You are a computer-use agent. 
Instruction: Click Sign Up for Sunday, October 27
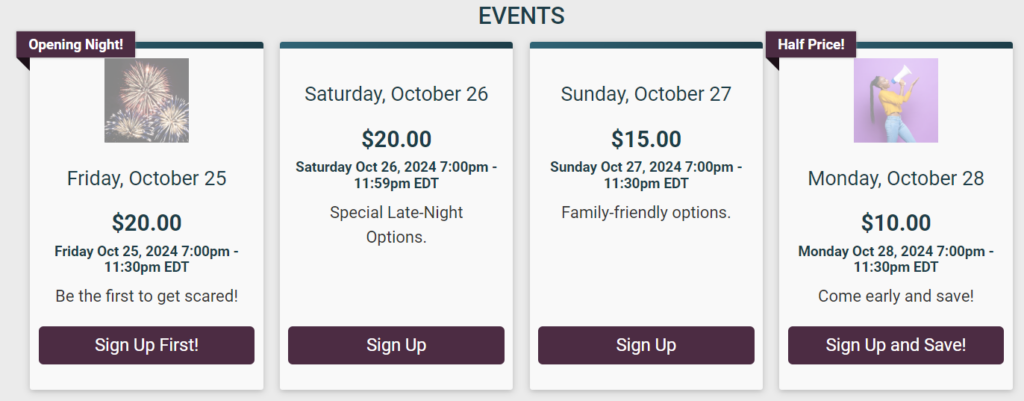(x=646, y=345)
